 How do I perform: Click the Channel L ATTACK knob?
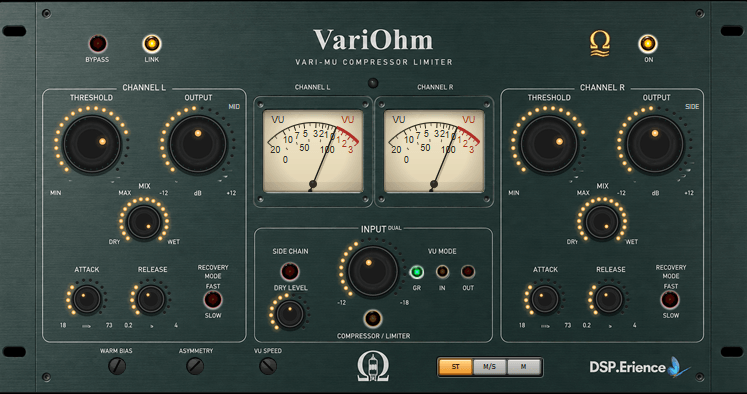pyautogui.click(x=87, y=299)
